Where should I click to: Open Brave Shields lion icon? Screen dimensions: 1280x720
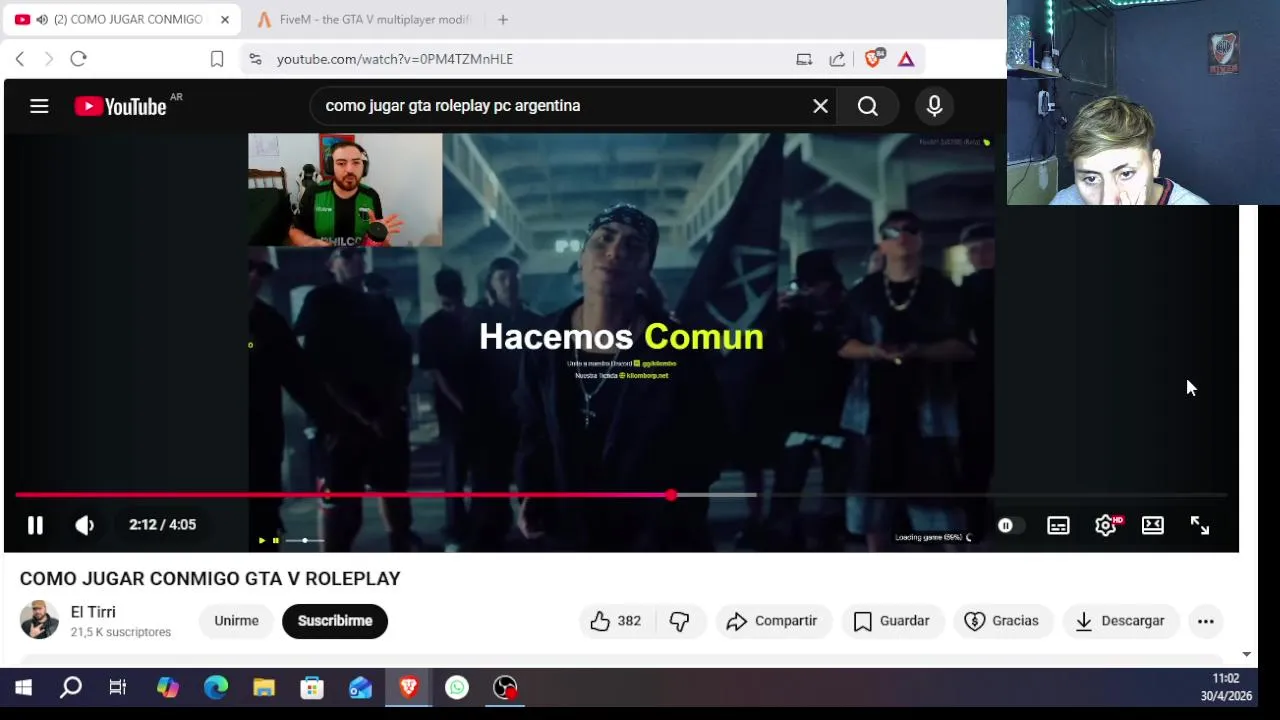tap(873, 59)
